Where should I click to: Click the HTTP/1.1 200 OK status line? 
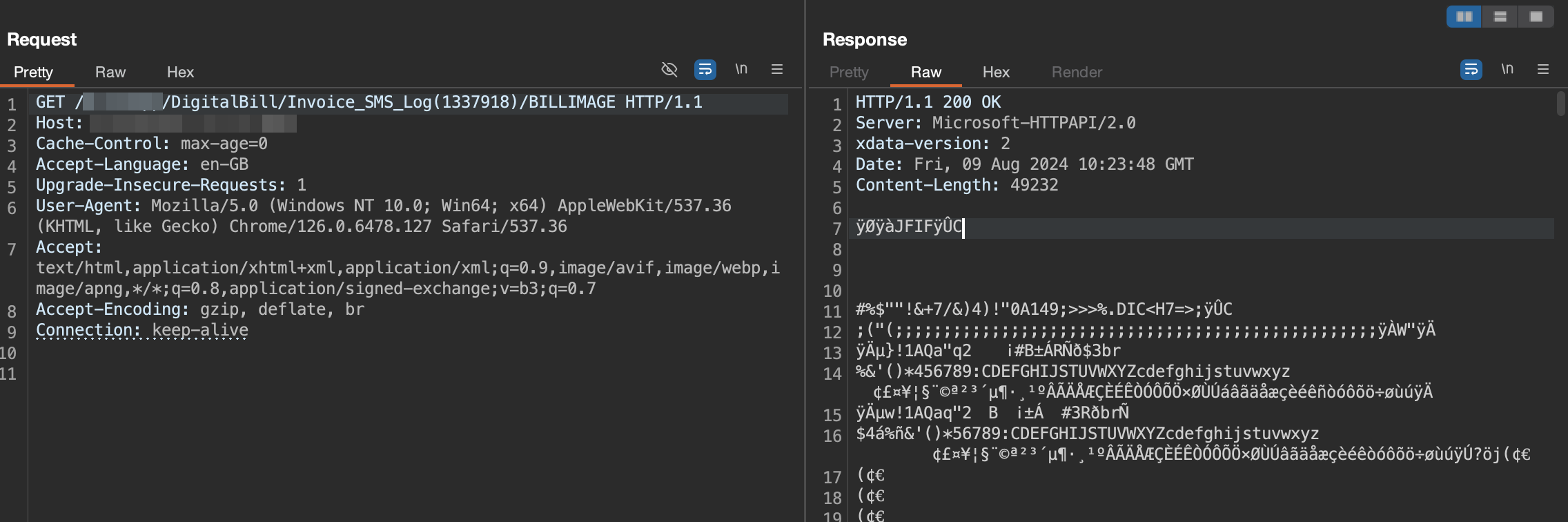(x=928, y=102)
